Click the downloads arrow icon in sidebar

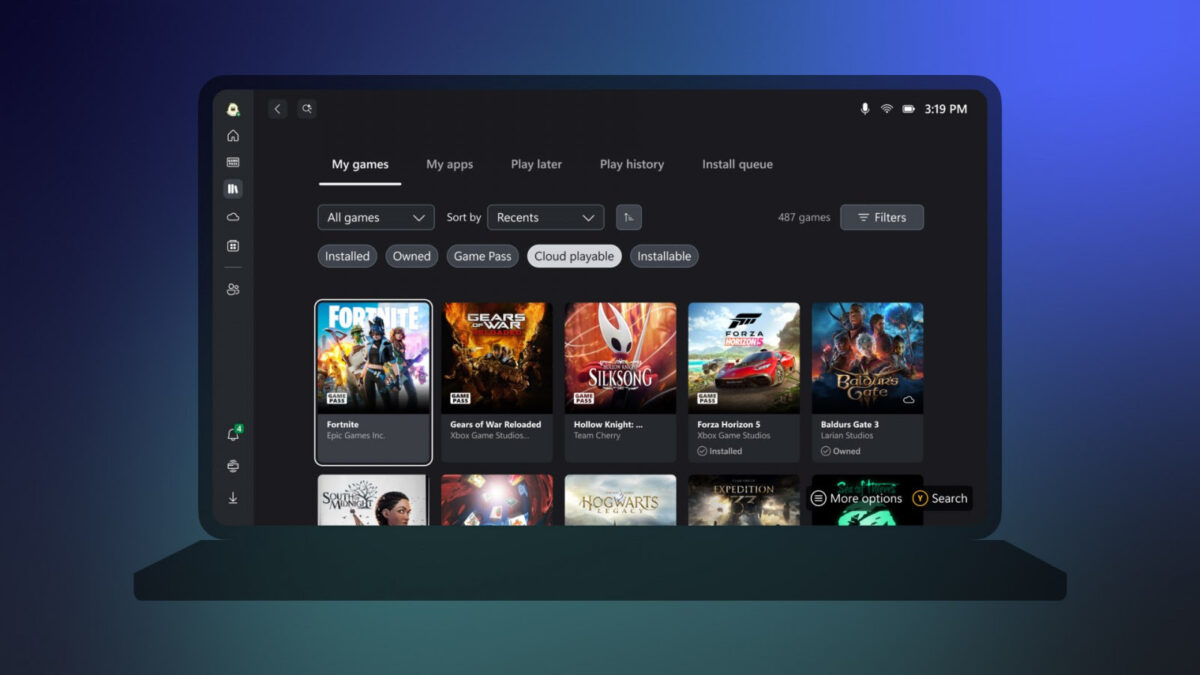[233, 498]
